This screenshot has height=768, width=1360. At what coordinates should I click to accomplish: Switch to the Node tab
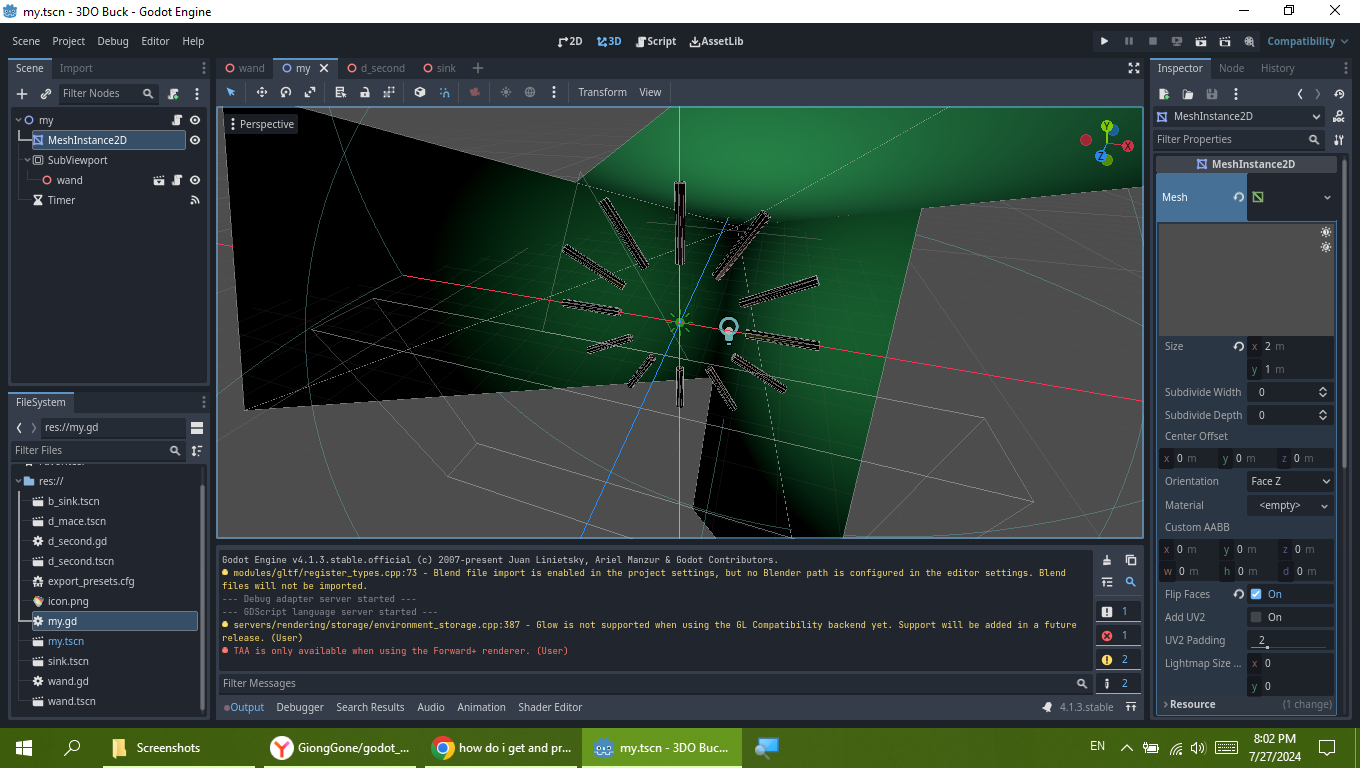(1232, 68)
